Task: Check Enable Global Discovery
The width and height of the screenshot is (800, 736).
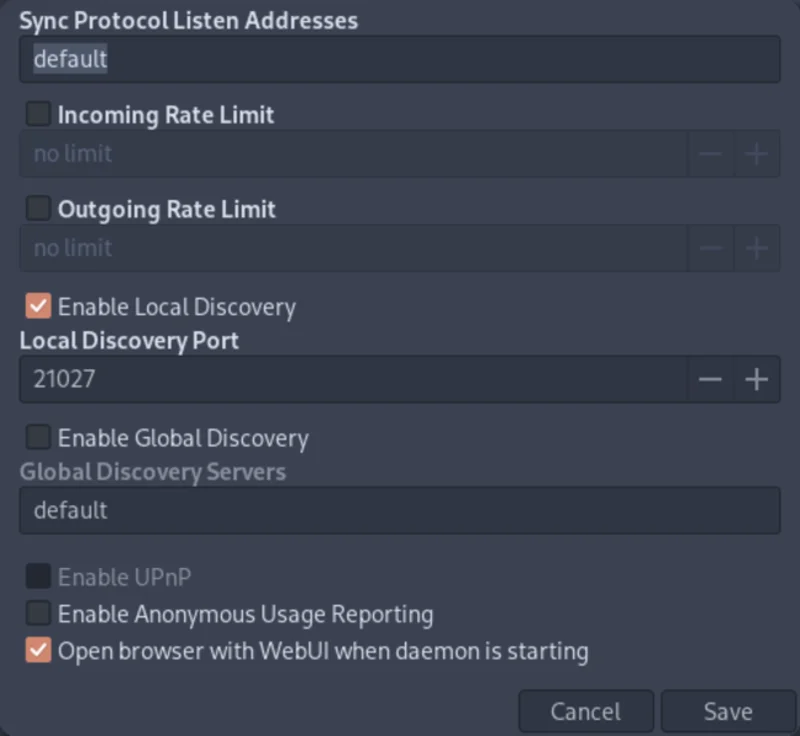Action: (x=38, y=437)
